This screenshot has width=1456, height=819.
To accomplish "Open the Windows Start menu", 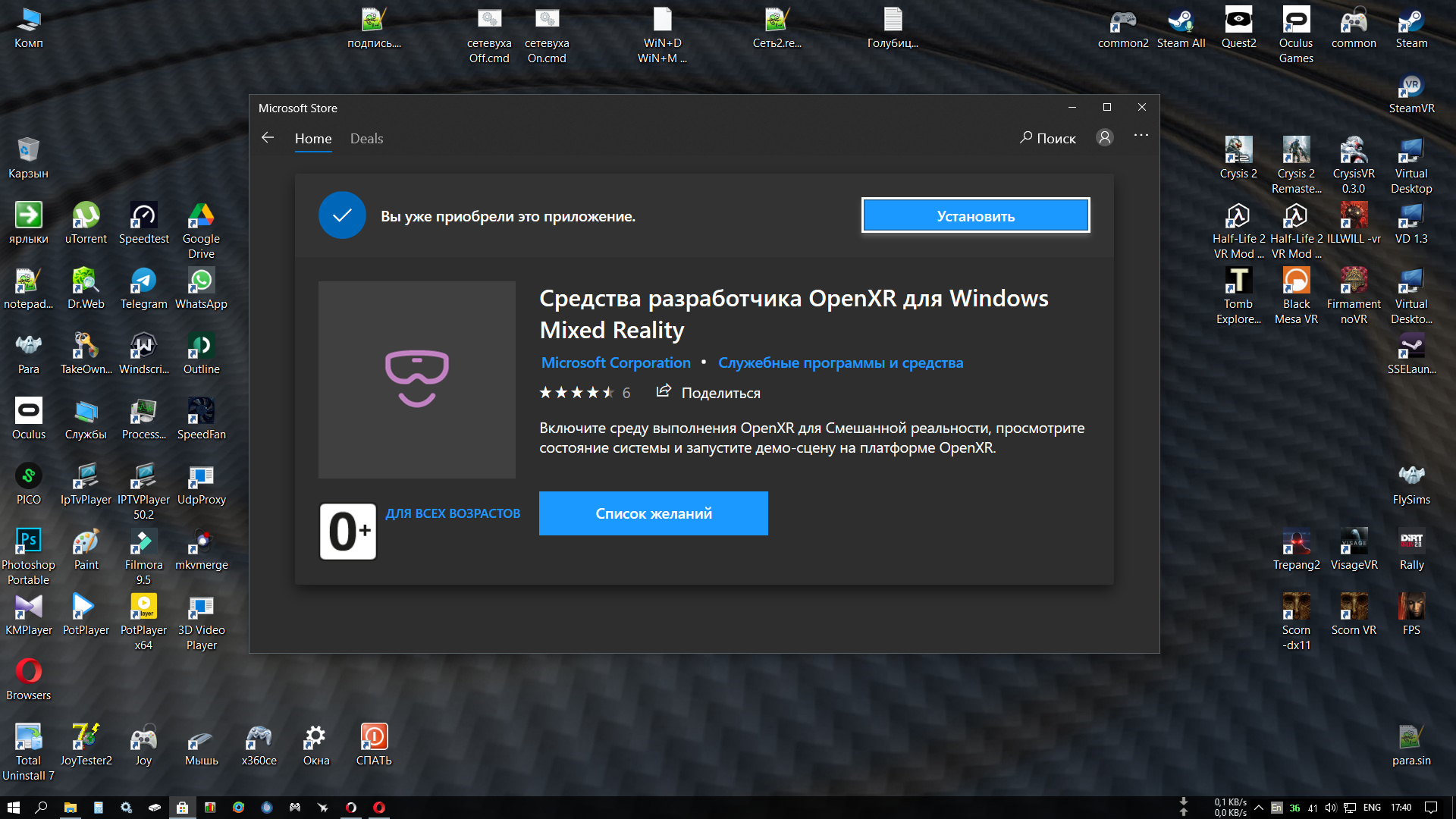I will [13, 808].
